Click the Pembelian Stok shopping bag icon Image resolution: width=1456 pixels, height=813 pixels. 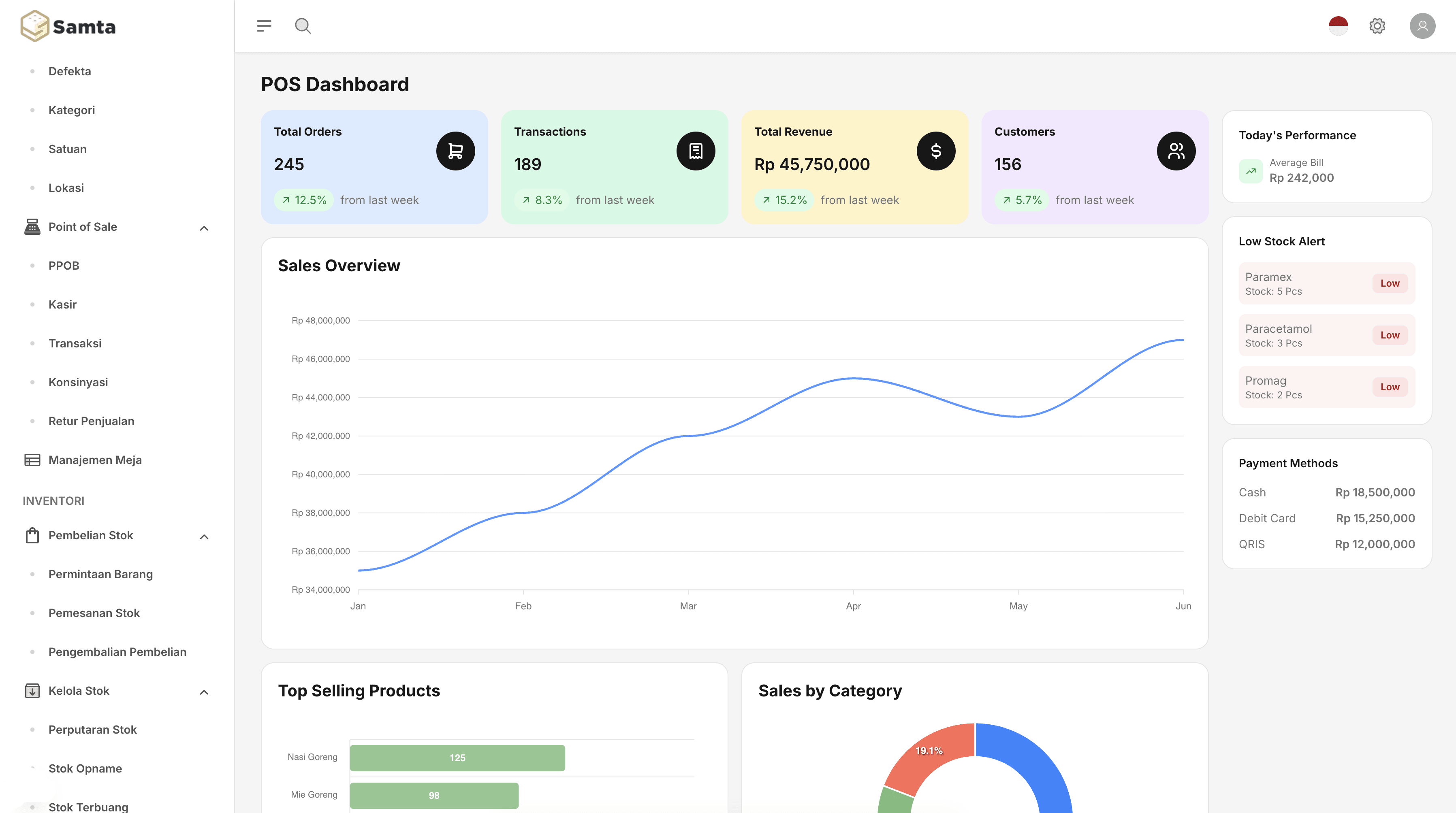click(x=32, y=535)
